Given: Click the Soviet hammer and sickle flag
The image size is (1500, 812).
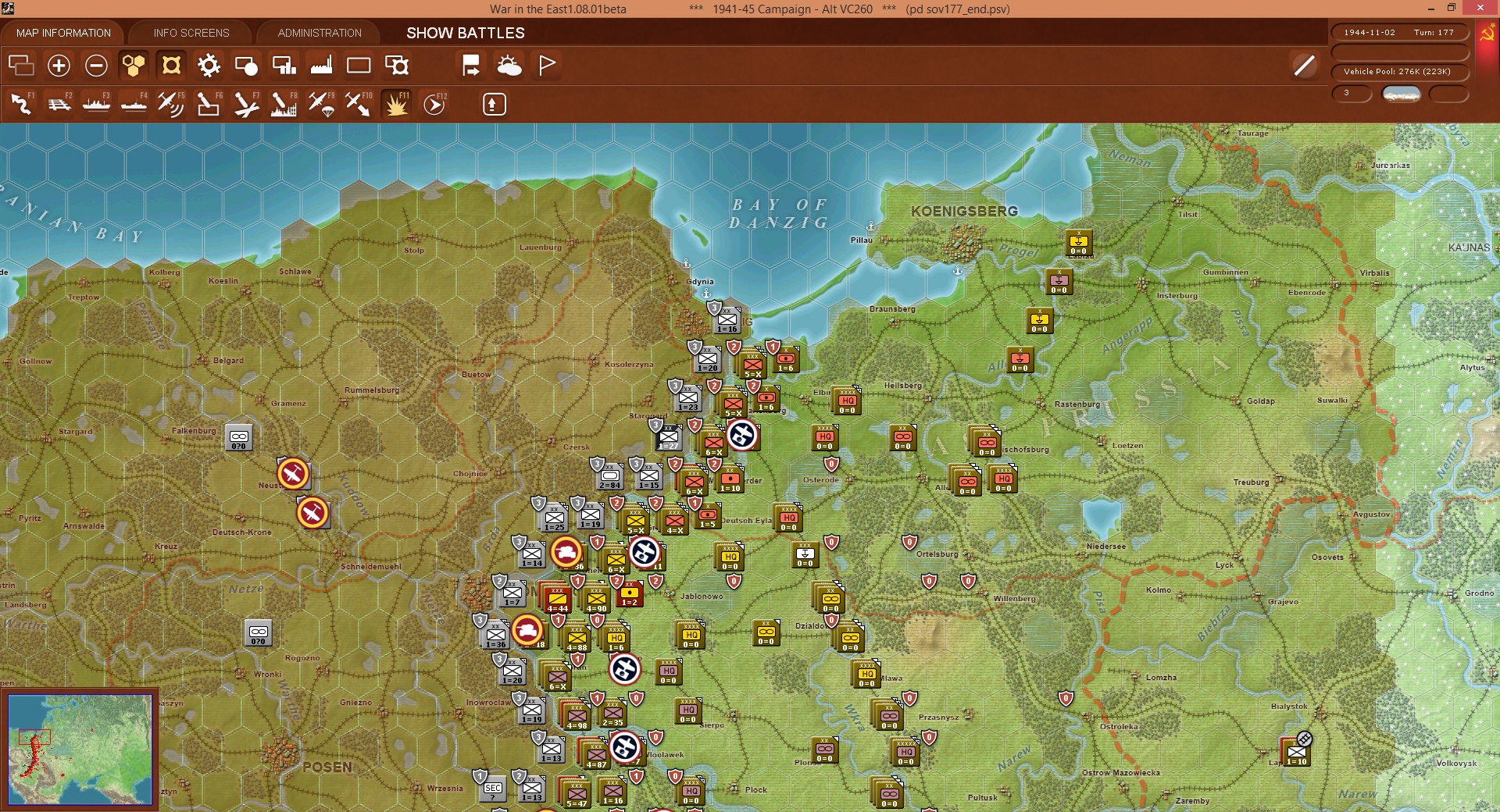Looking at the screenshot, I should pyautogui.click(x=1486, y=35).
